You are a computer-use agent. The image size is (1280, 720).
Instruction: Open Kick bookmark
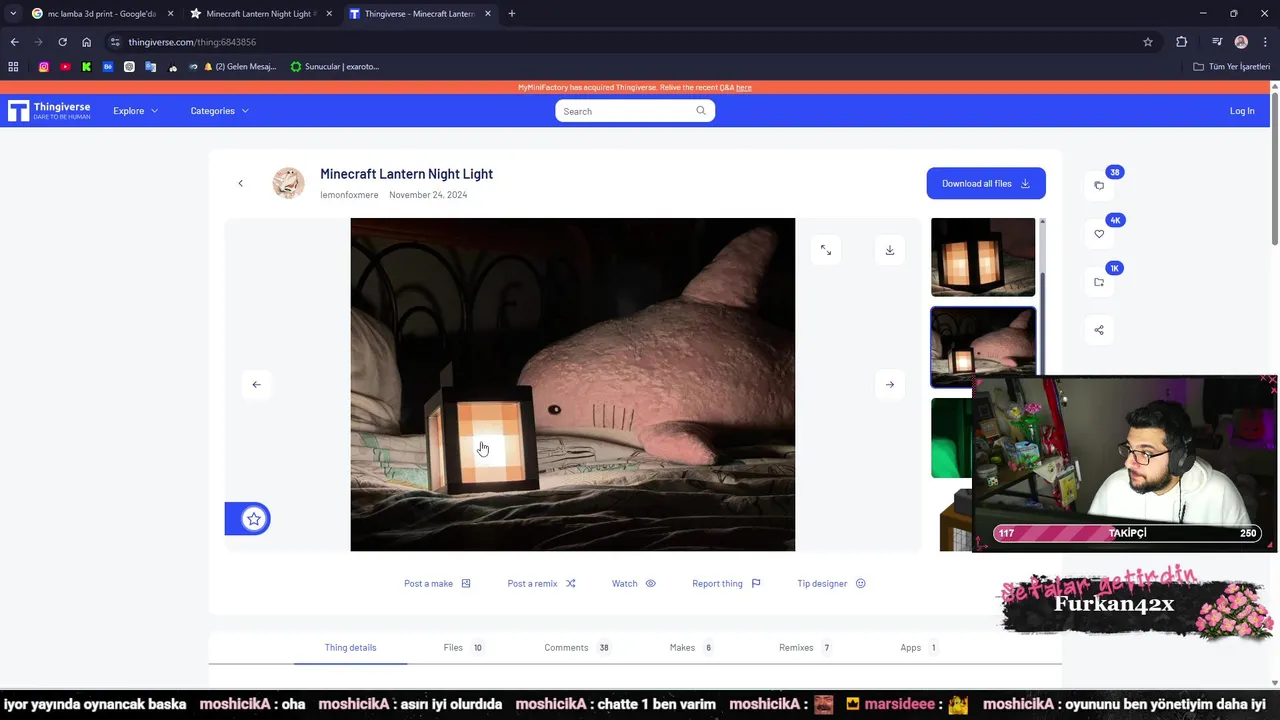tap(86, 67)
